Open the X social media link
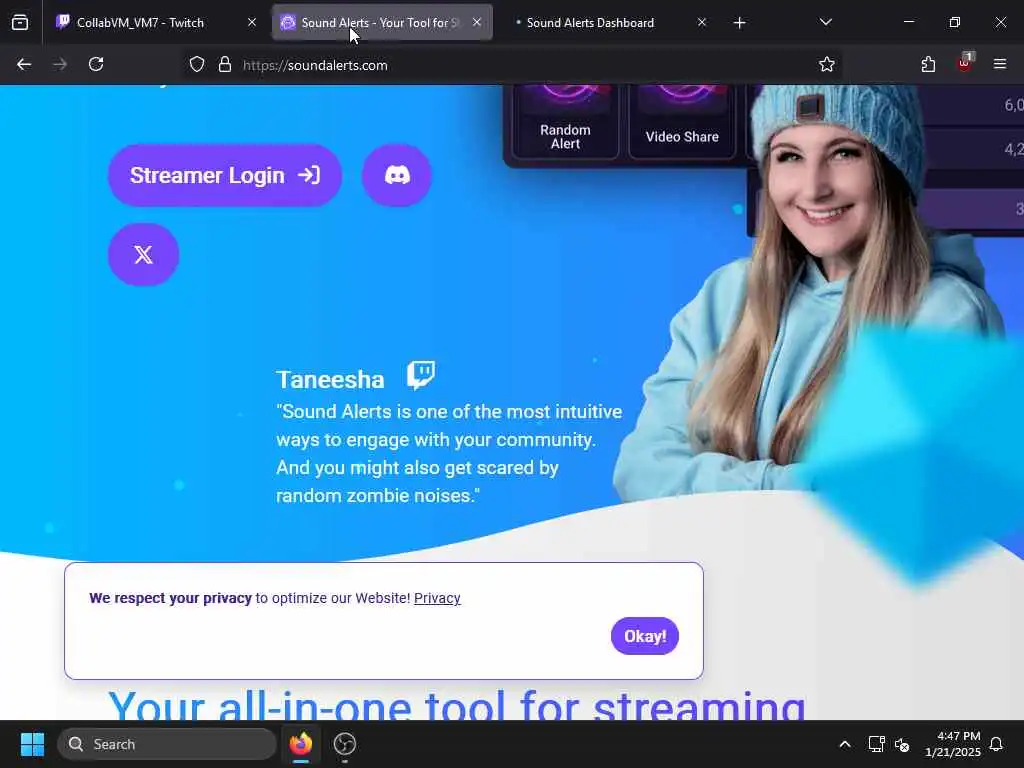1024x768 pixels. [144, 255]
